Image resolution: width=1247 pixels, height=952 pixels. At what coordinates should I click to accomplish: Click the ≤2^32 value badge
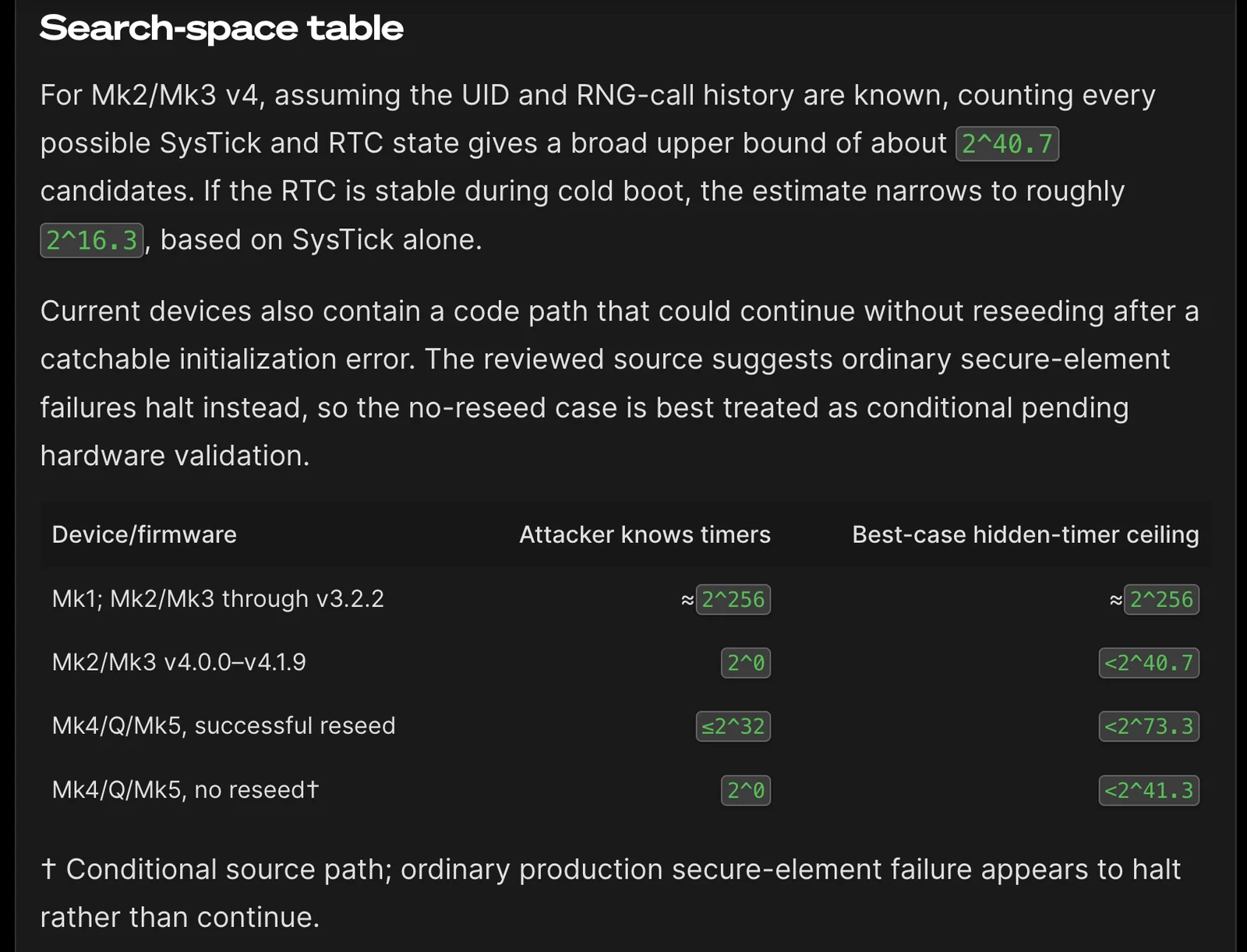point(733,726)
